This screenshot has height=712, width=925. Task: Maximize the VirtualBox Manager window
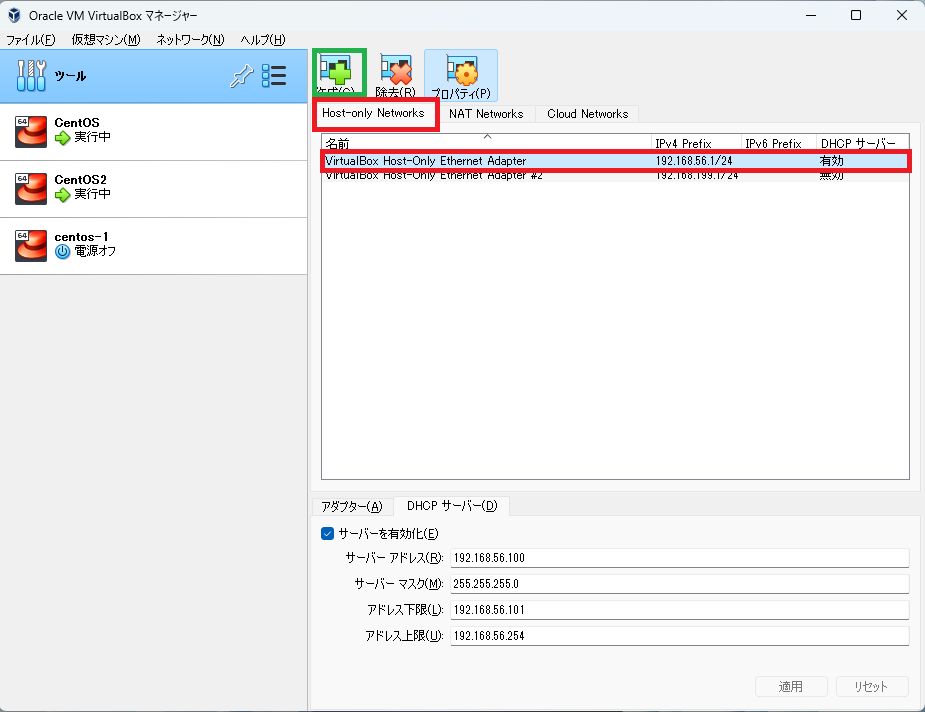856,15
